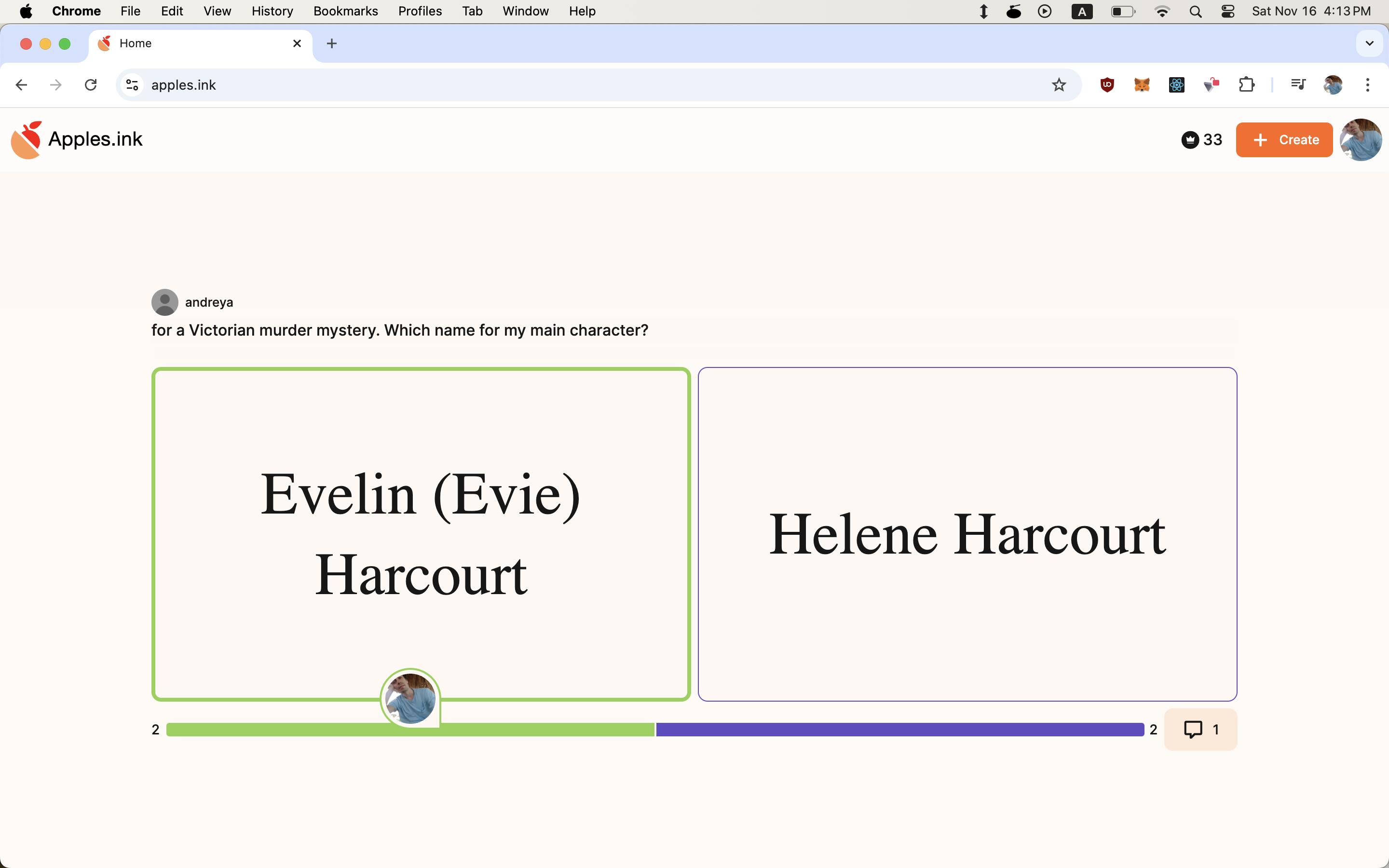Click the orange Create button
This screenshot has width=1389, height=868.
point(1284,139)
